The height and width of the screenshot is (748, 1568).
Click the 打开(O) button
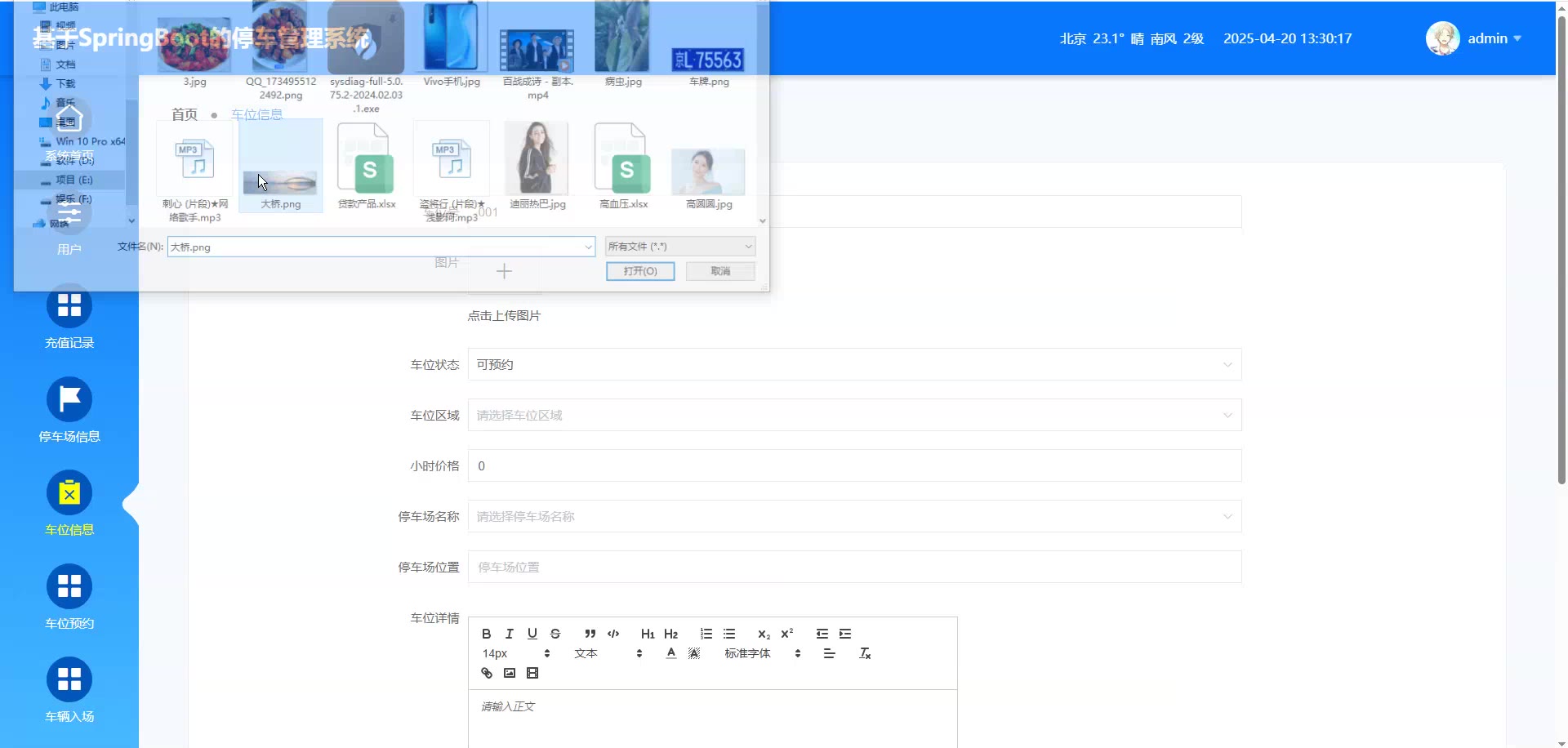(x=640, y=271)
